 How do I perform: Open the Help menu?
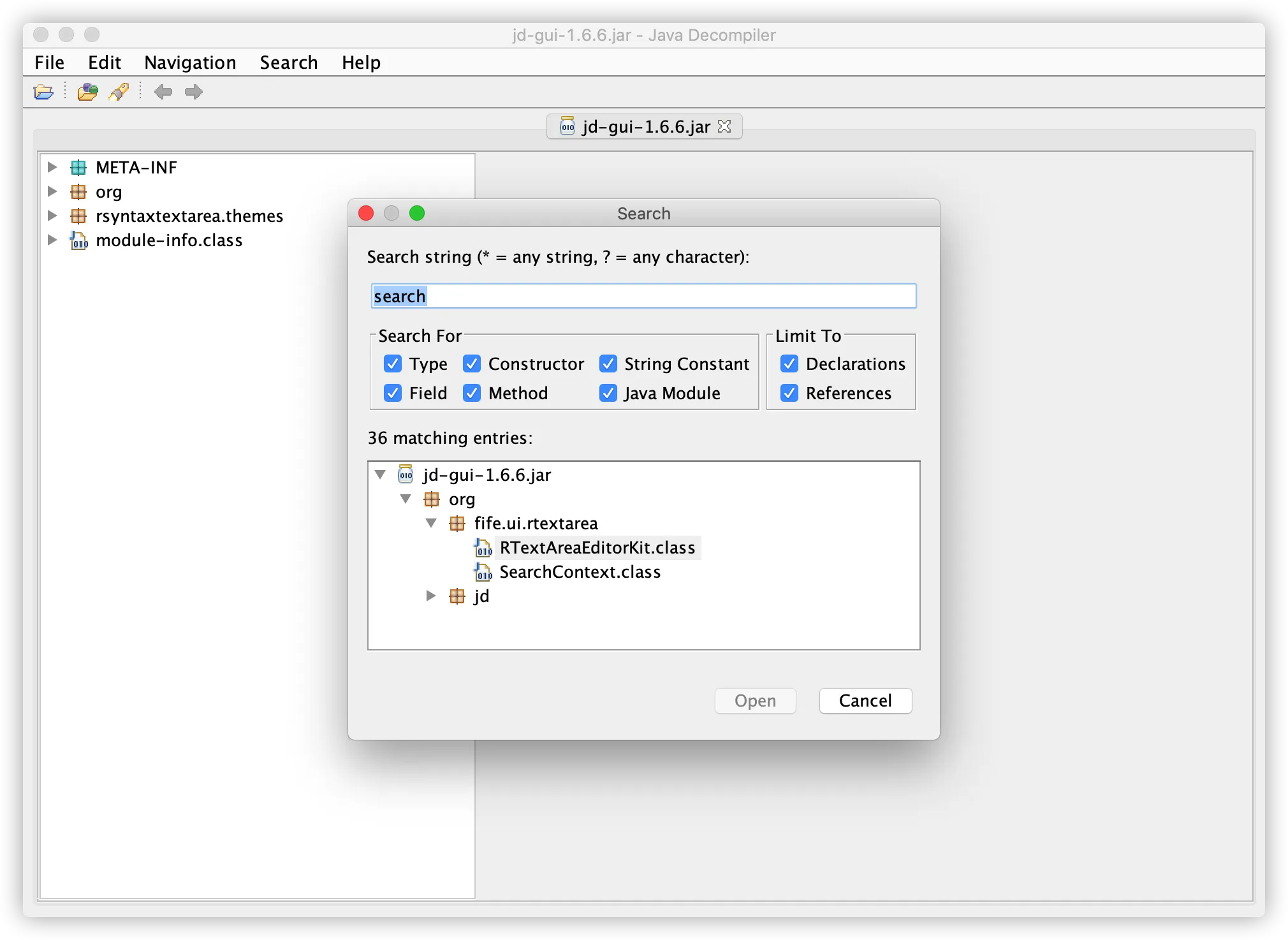coord(361,62)
